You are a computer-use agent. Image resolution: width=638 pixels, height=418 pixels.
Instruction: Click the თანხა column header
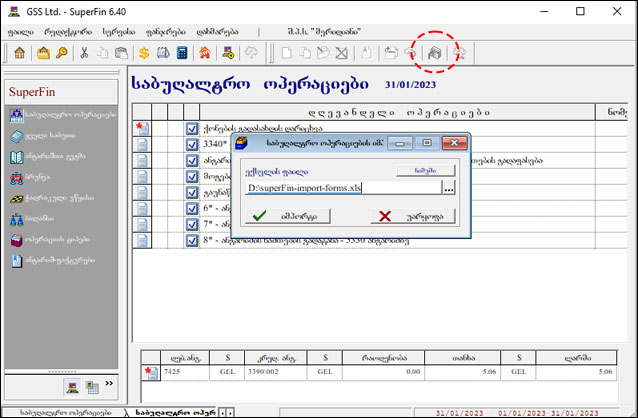[x=462, y=358]
